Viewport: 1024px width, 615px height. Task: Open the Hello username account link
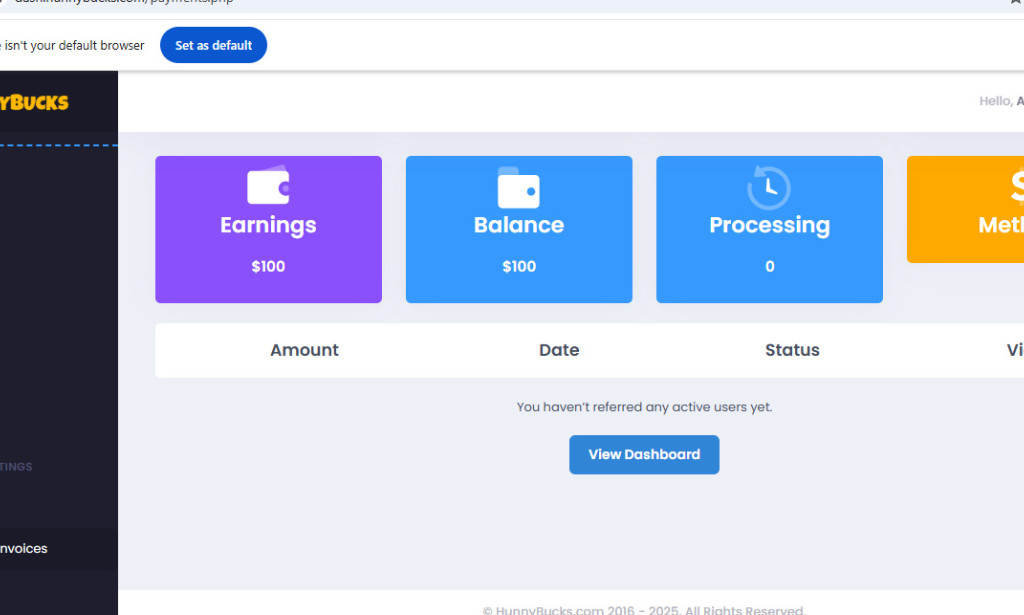(x=1005, y=101)
